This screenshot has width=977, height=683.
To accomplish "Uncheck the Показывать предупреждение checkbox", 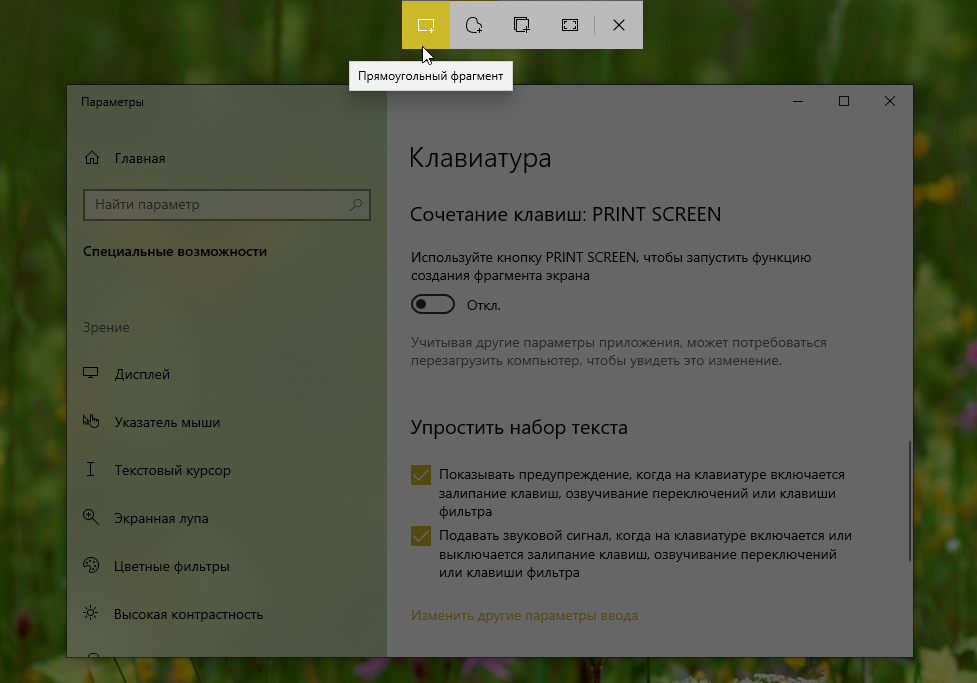I will click(421, 475).
